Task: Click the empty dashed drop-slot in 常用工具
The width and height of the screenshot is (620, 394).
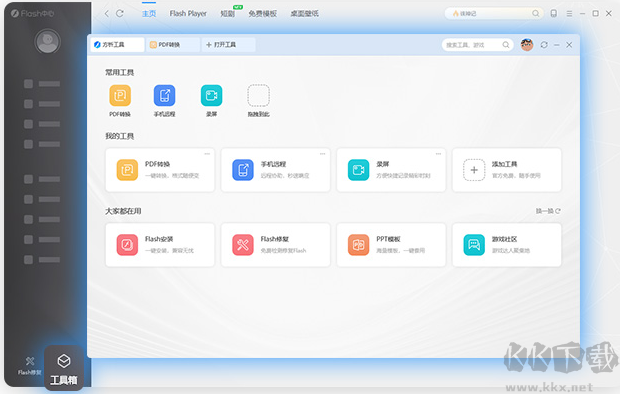Action: pos(259,95)
